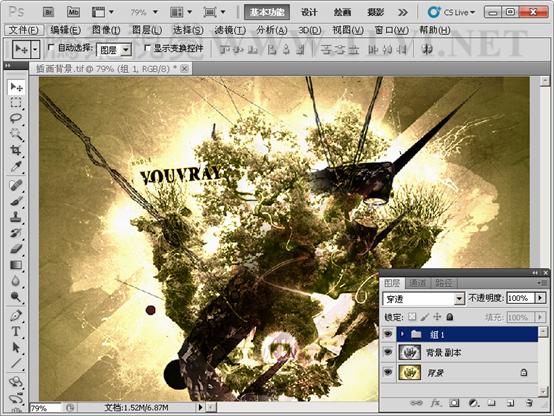Image resolution: width=554 pixels, height=416 pixels.
Task: Open the opacity slider arrow
Action: pyautogui.click(x=540, y=298)
